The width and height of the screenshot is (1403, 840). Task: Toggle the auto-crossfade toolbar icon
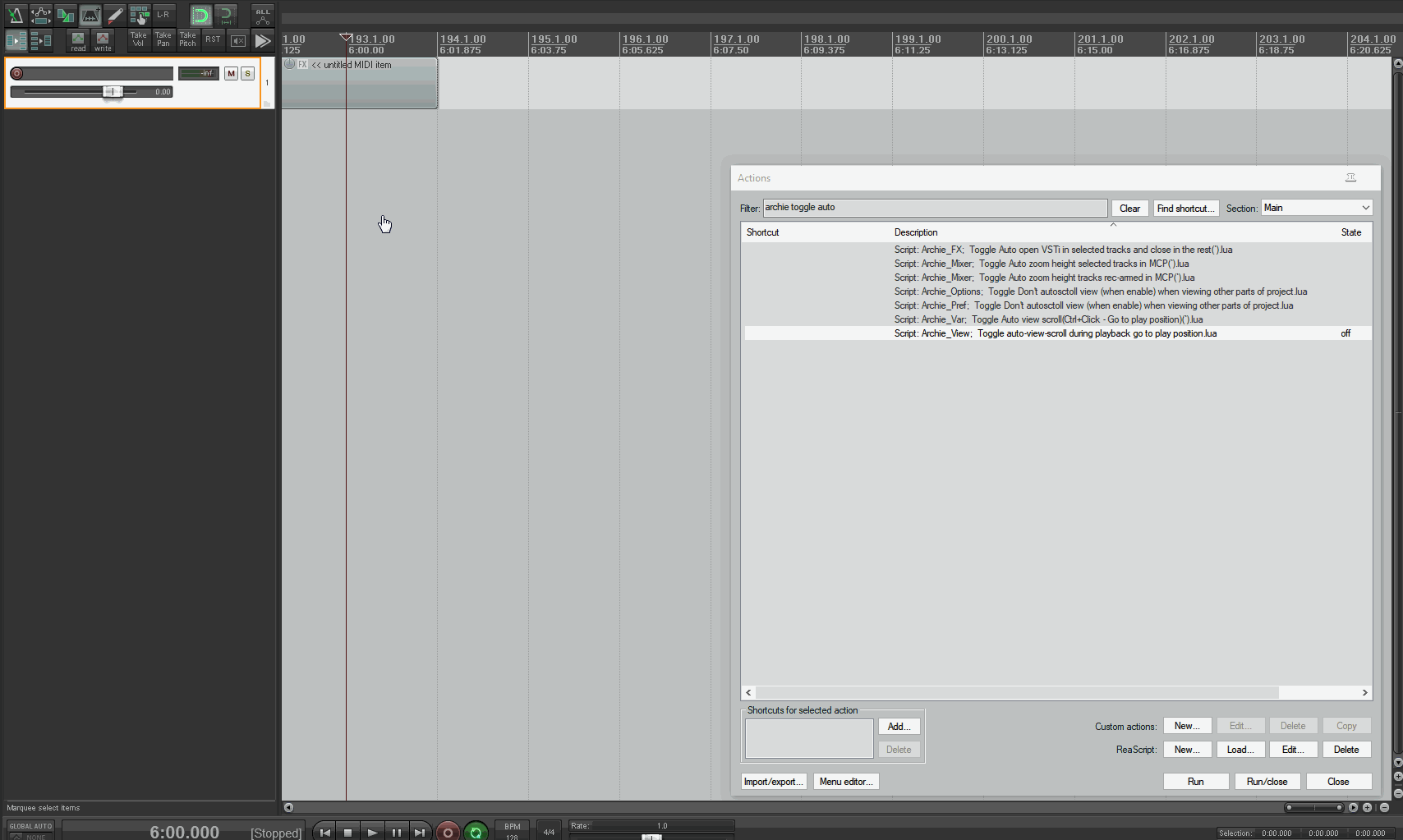65,14
